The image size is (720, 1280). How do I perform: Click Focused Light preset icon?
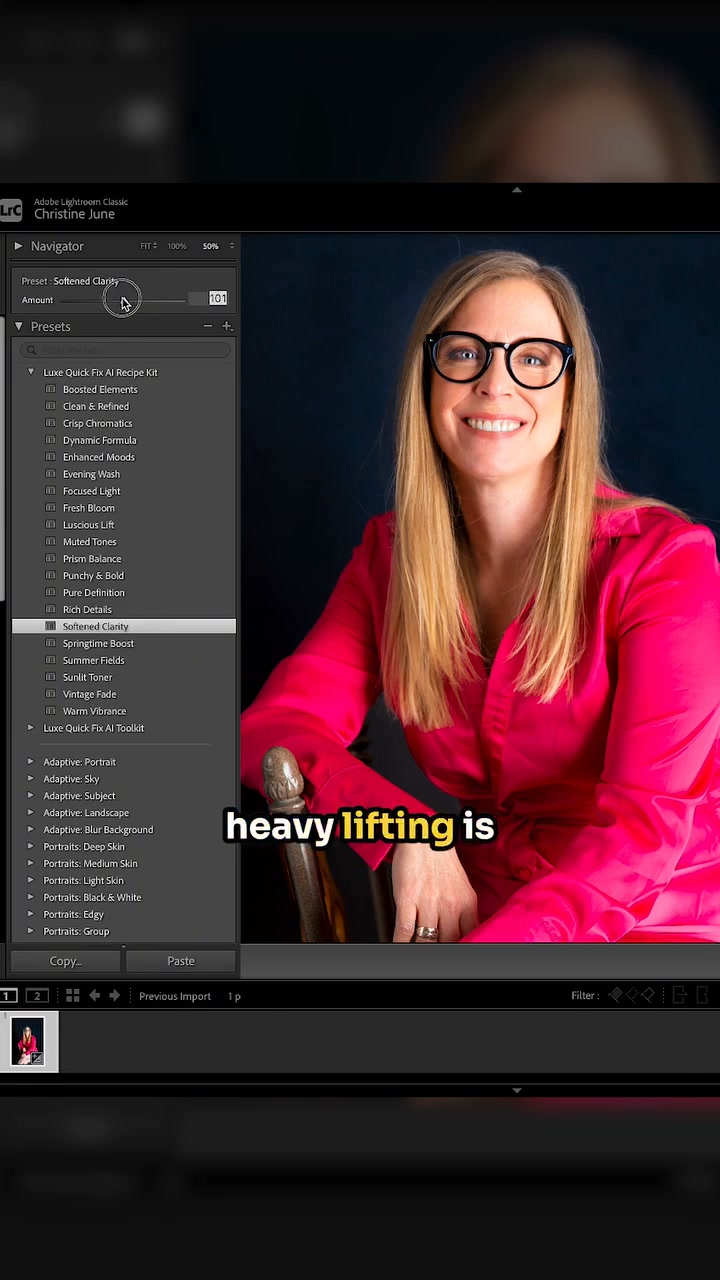(51, 491)
